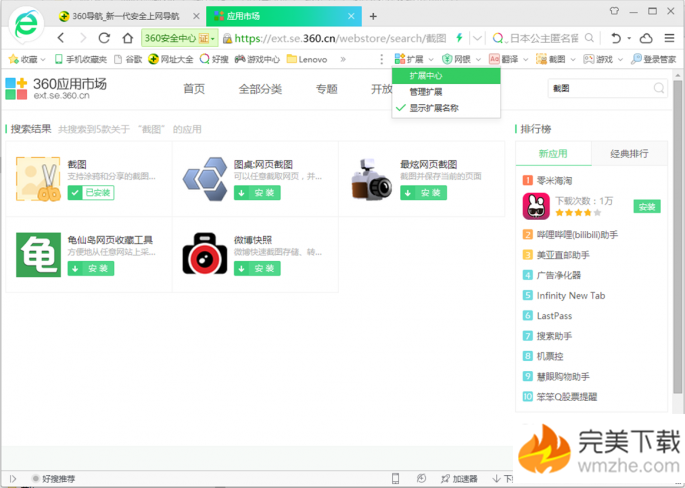Click the 截图 scissors app icon

(38, 179)
